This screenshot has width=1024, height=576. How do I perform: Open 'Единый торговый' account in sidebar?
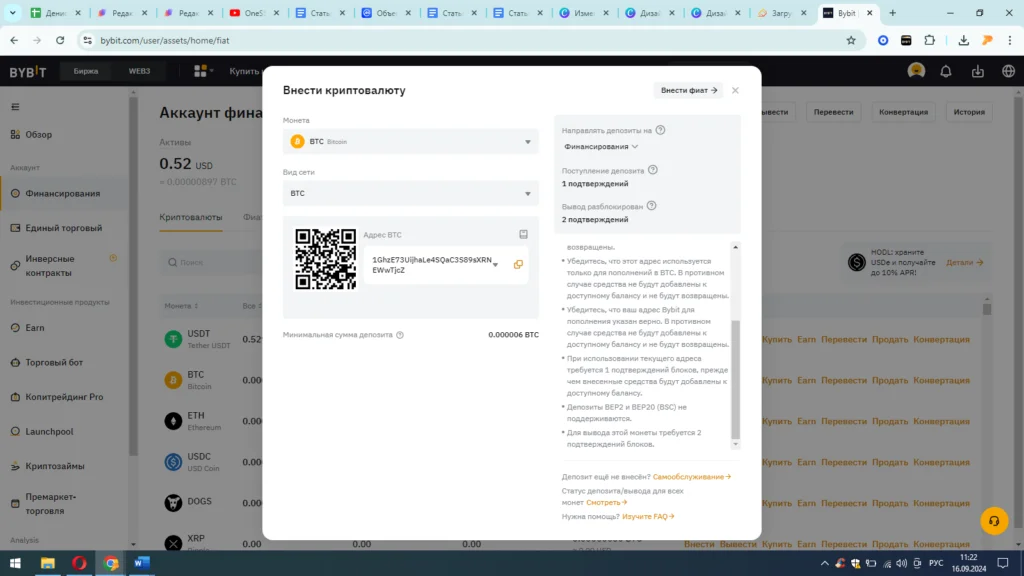(x=65, y=228)
